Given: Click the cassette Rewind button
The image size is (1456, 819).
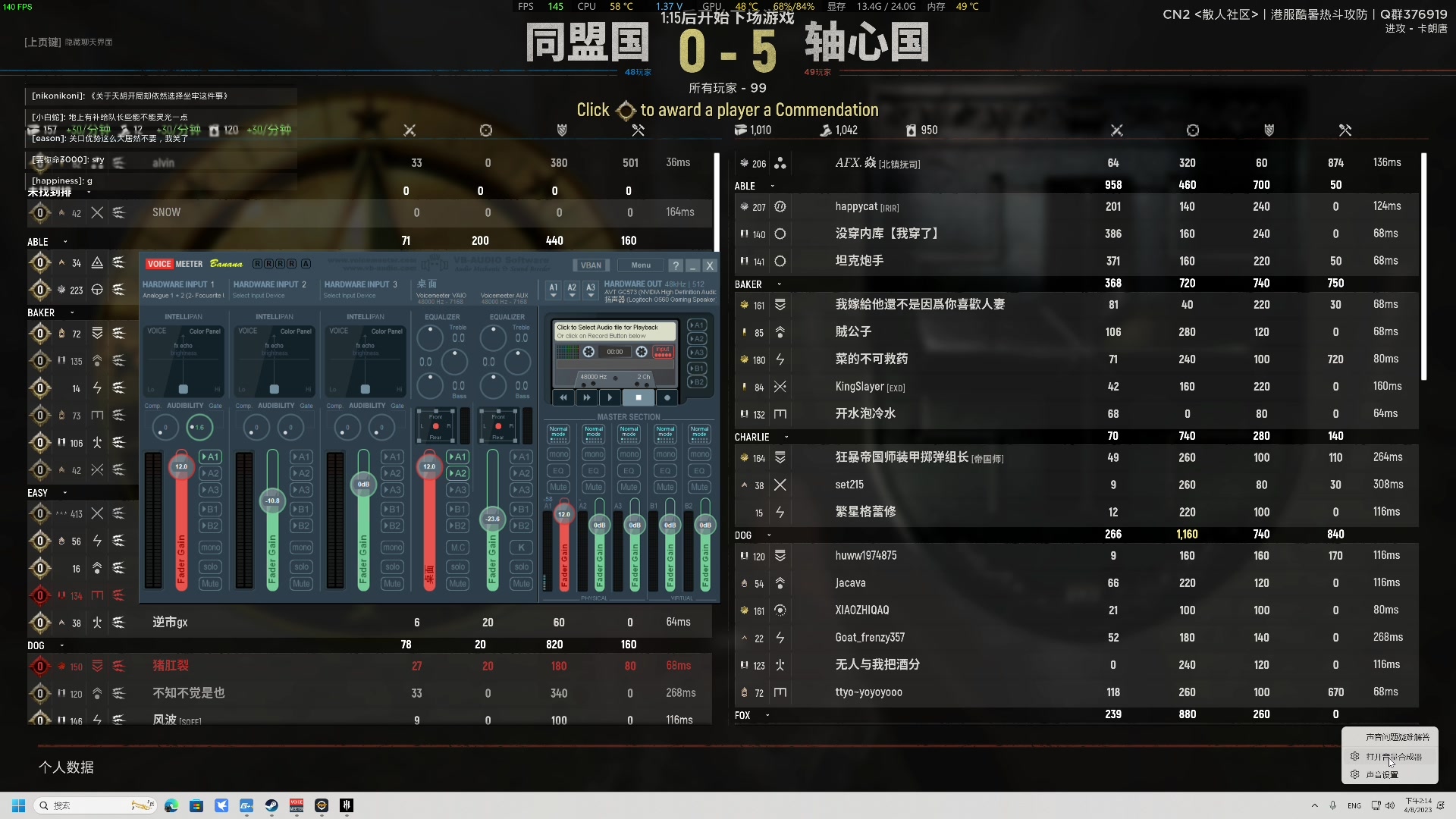Looking at the screenshot, I should click(x=563, y=397).
